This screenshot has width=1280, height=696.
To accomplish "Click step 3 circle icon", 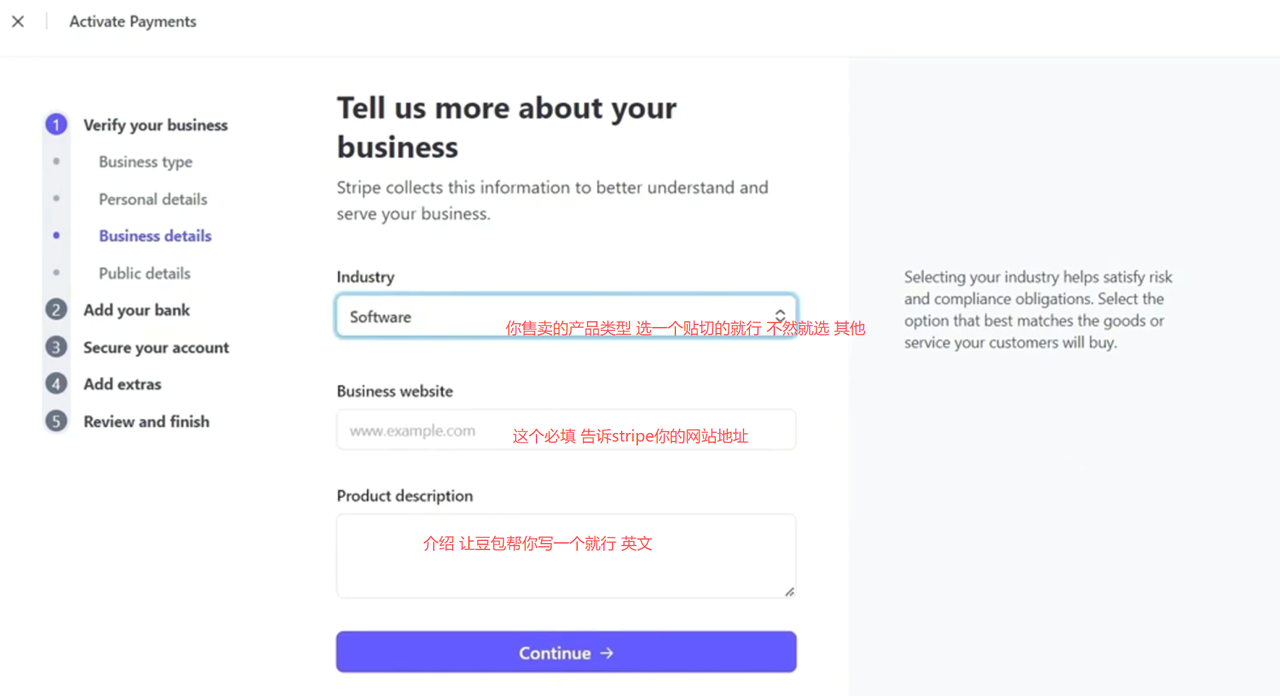I will click(x=56, y=347).
